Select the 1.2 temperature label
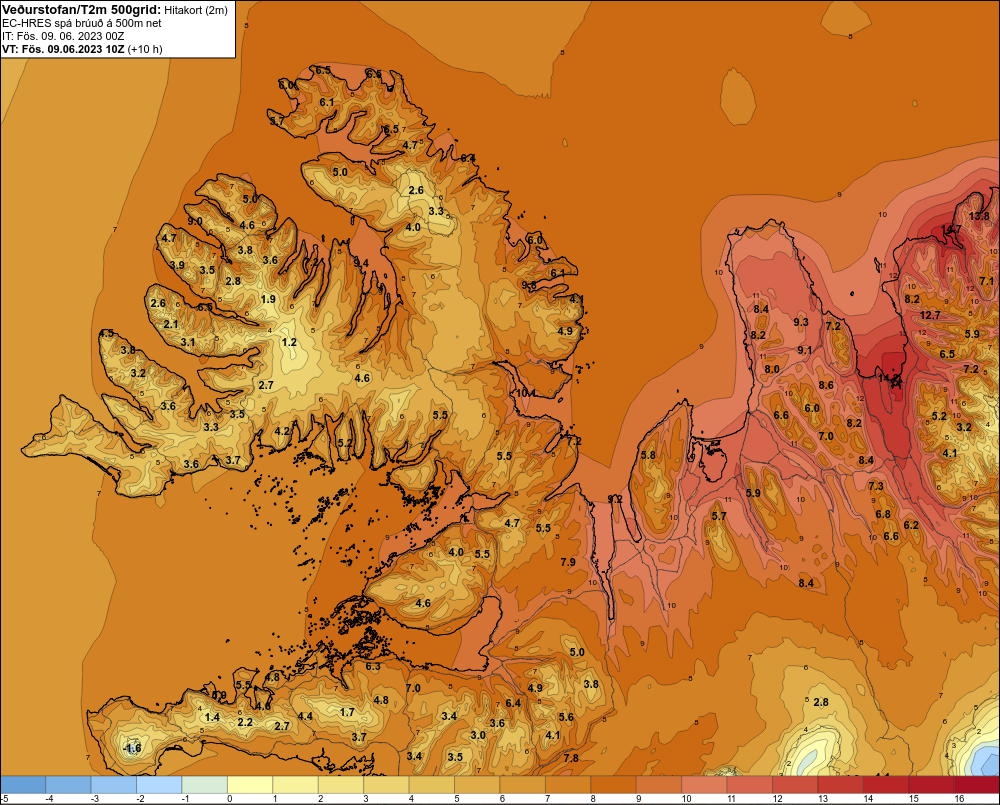This screenshot has width=1000, height=805. pyautogui.click(x=289, y=343)
